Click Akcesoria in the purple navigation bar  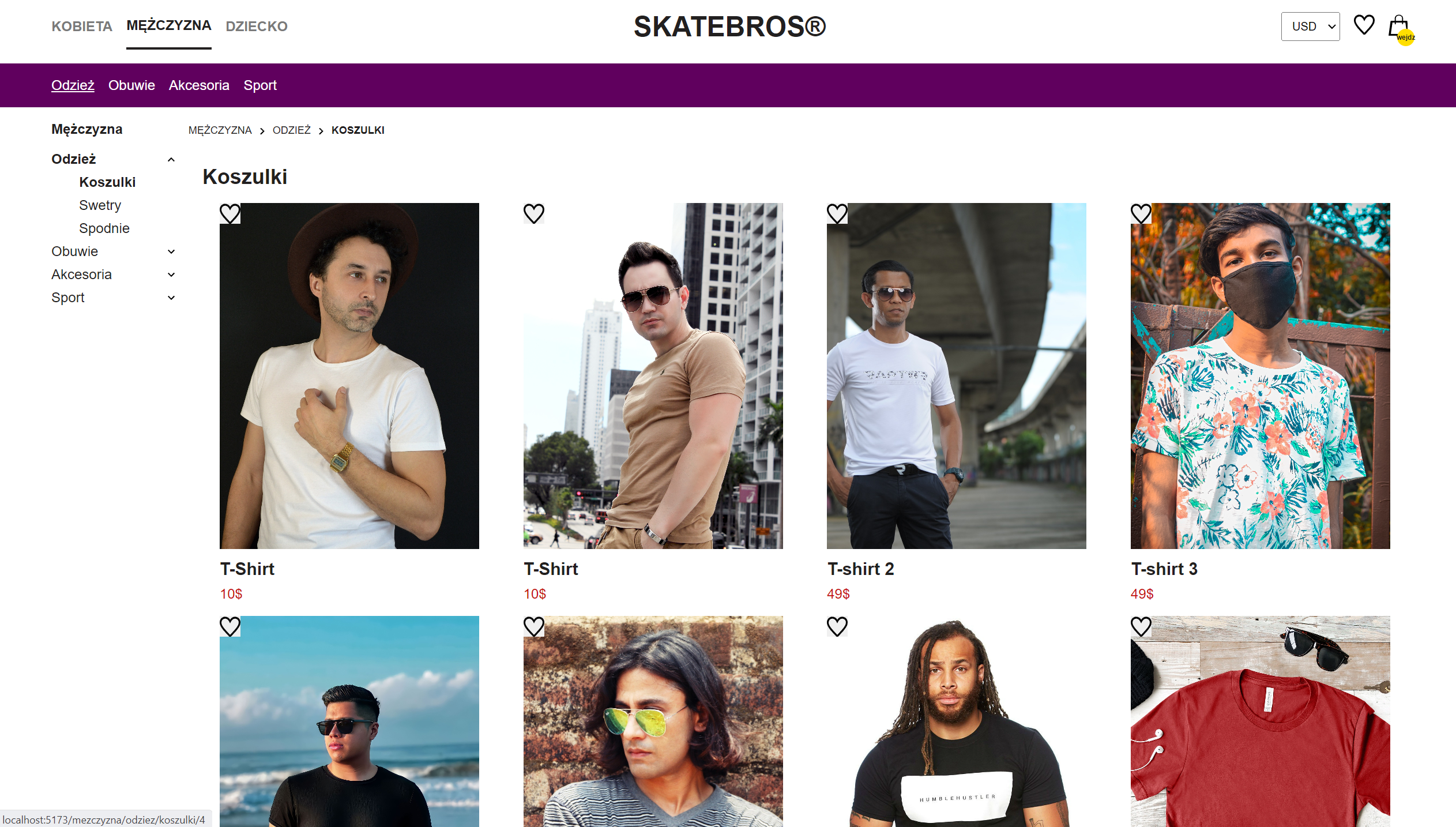[x=199, y=85]
